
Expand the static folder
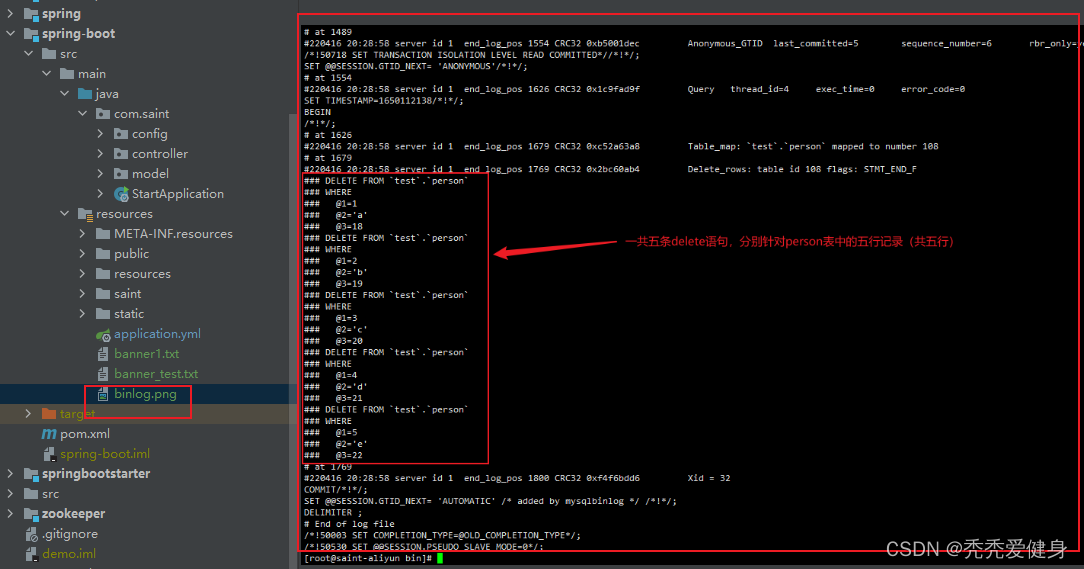click(x=82, y=314)
